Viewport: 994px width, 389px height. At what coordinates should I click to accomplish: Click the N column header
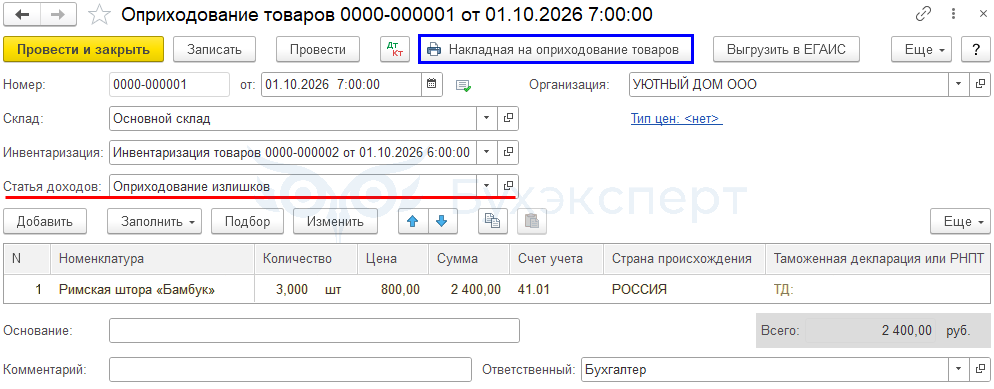click(27, 258)
